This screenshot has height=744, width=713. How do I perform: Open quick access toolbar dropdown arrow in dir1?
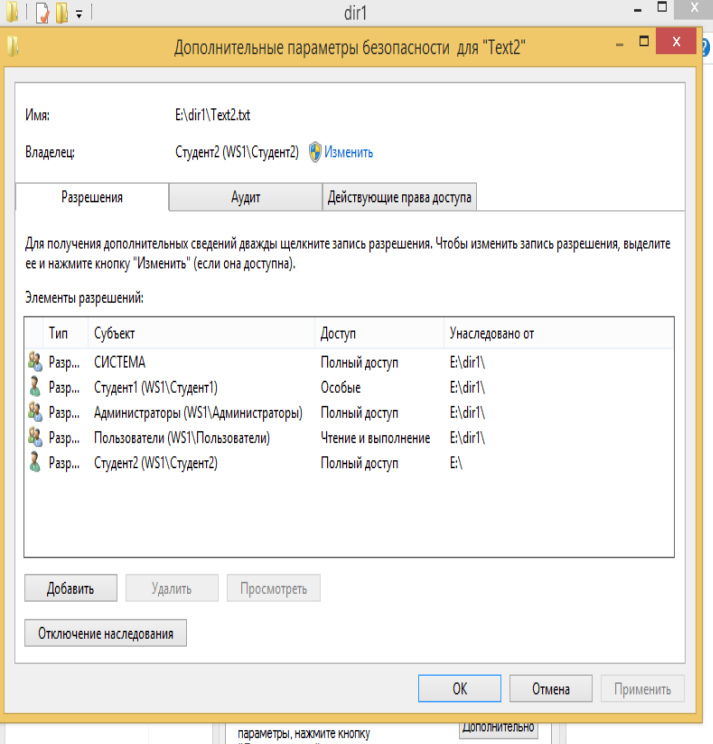coord(79,15)
